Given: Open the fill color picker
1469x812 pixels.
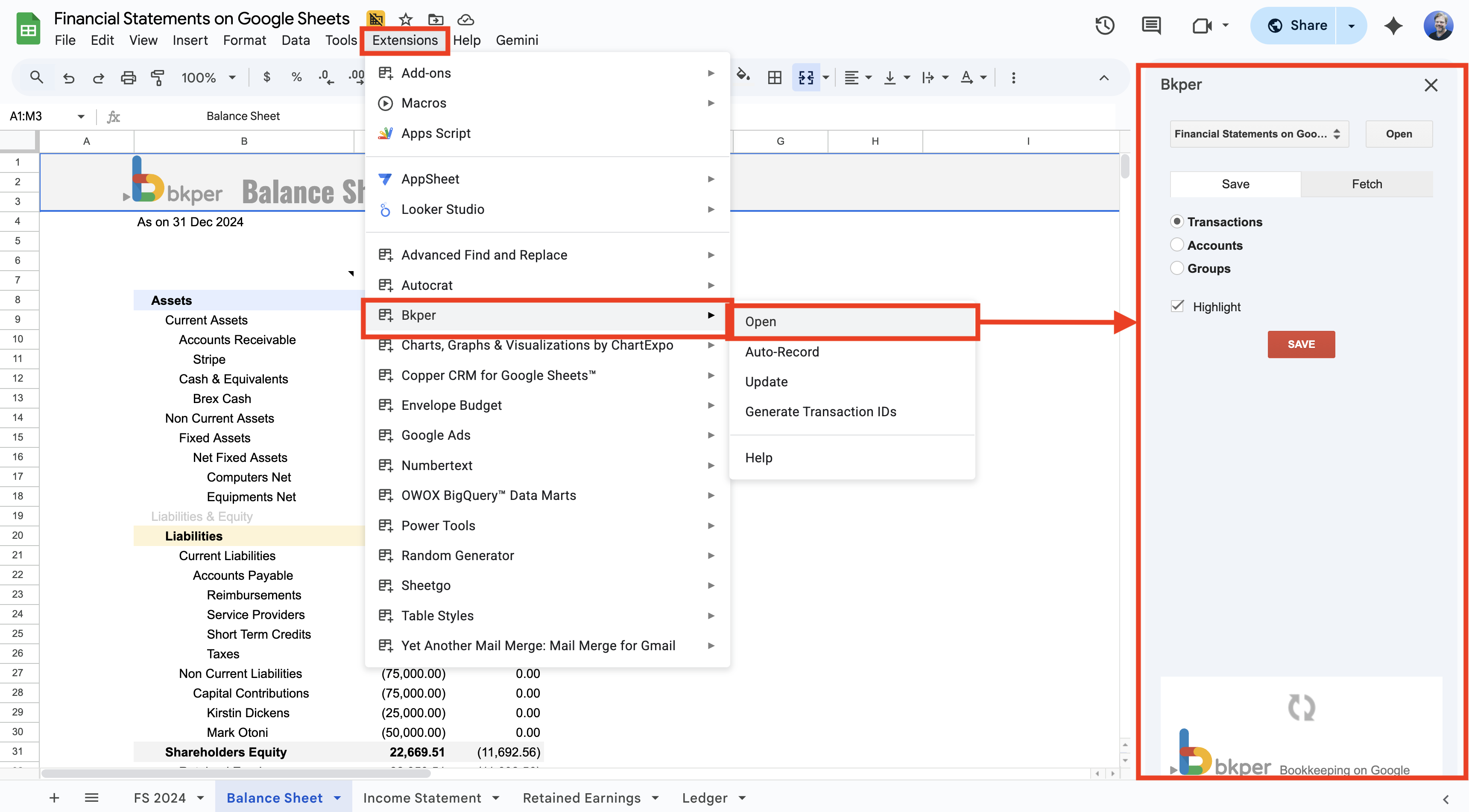Looking at the screenshot, I should [743, 77].
